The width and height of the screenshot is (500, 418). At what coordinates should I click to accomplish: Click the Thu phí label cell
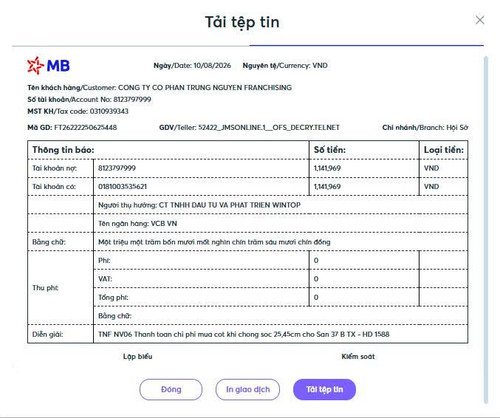coord(60,288)
